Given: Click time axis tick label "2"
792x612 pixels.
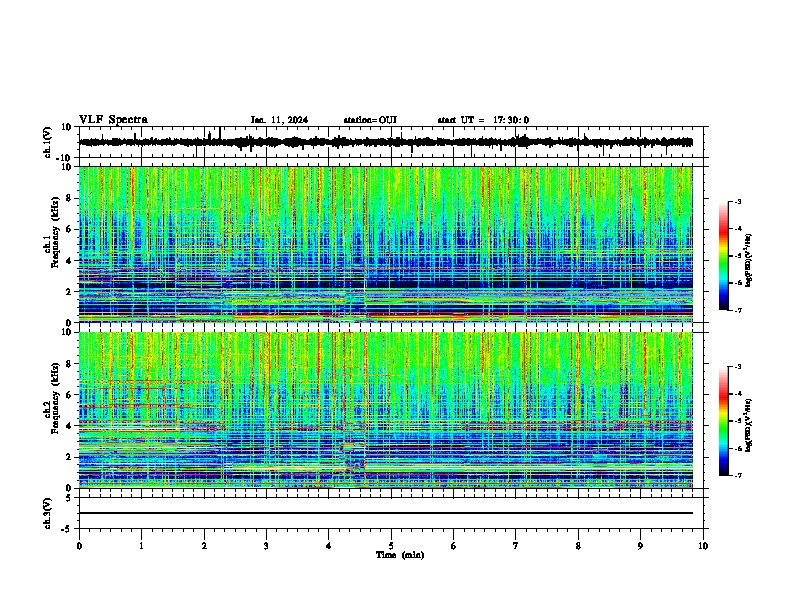Looking at the screenshot, I should (204, 546).
